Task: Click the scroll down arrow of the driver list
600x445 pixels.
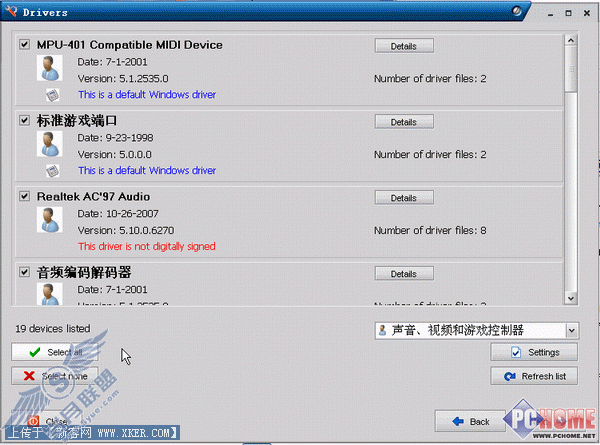Action: pyautogui.click(x=571, y=298)
